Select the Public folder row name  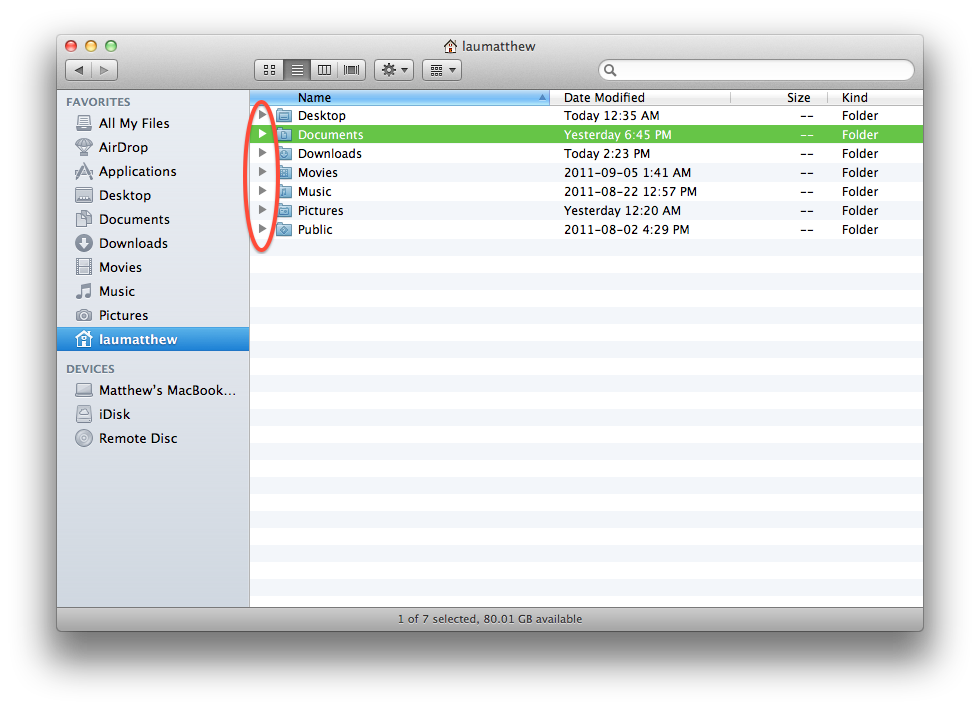point(315,230)
